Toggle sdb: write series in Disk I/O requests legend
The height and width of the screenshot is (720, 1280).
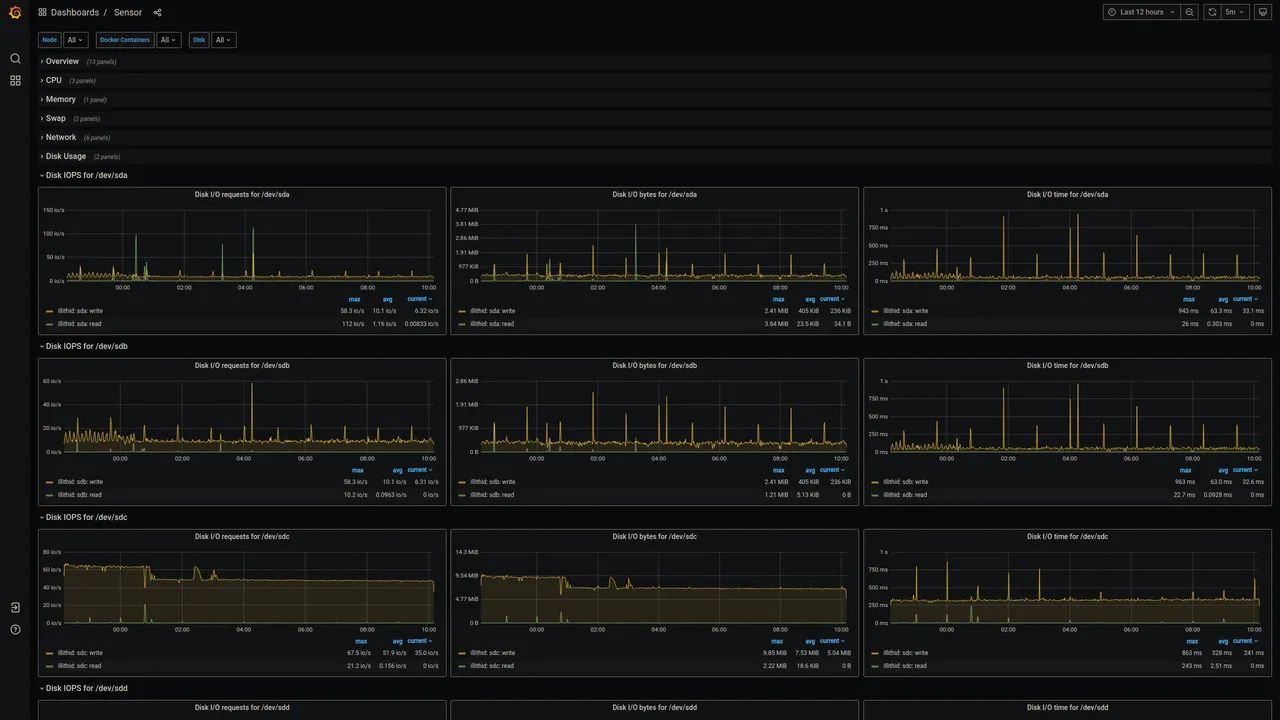pyautogui.click(x=80, y=482)
